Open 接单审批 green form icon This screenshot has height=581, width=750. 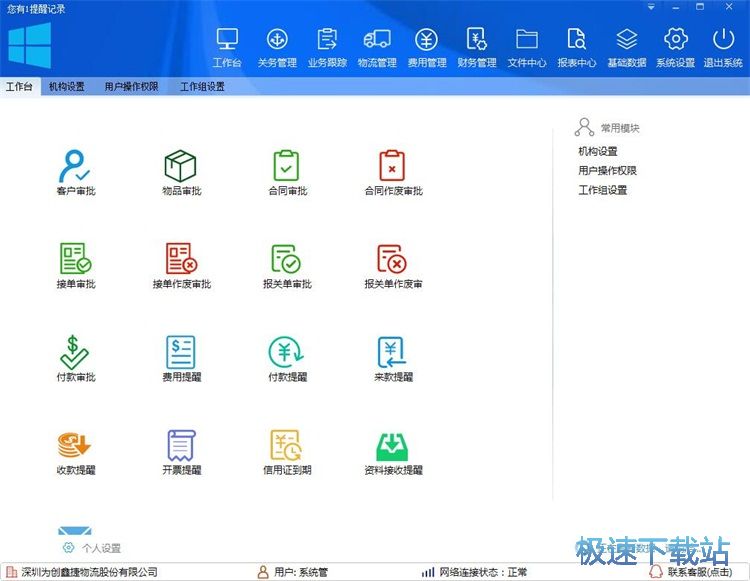tap(76, 259)
